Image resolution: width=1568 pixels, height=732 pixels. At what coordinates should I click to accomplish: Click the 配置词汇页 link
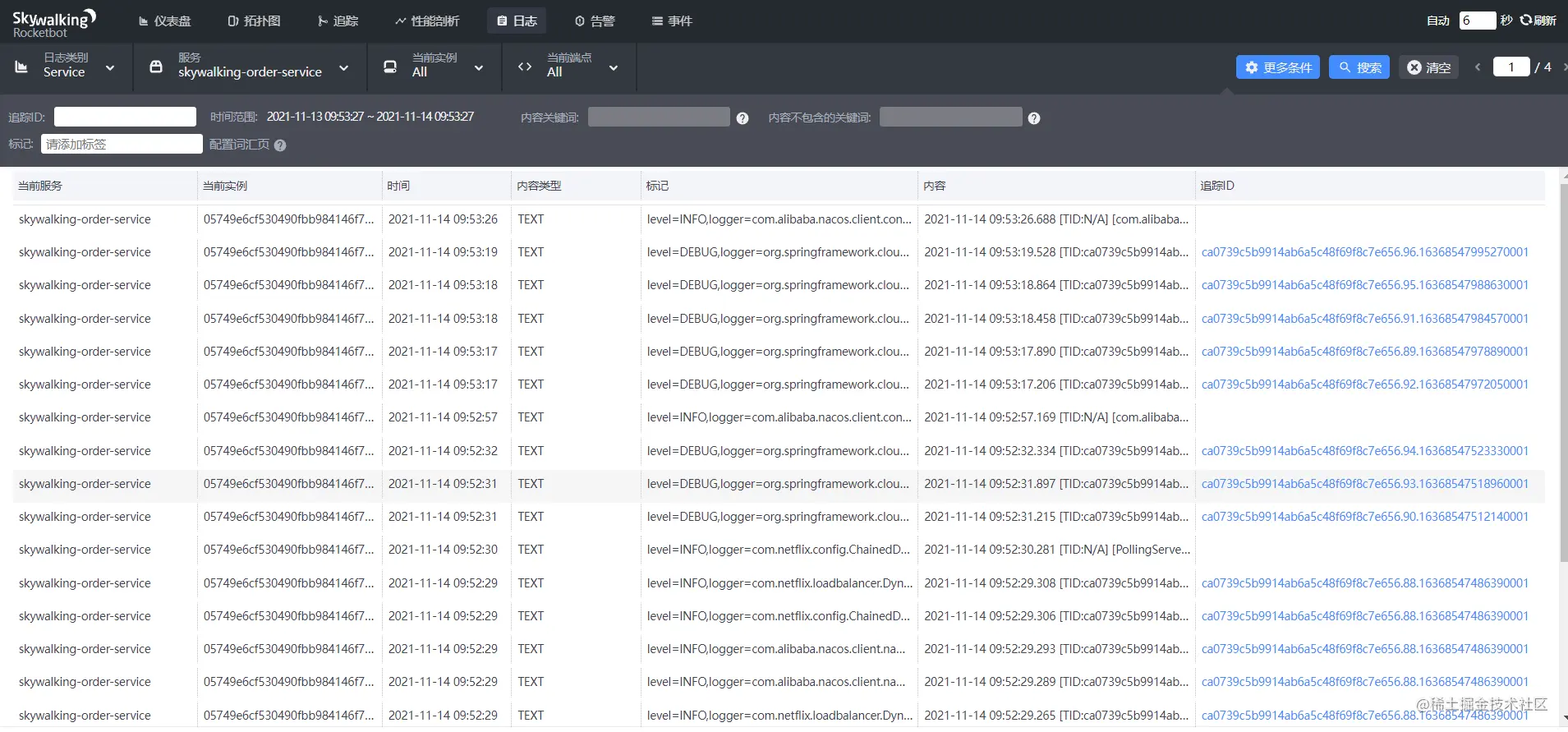click(239, 145)
